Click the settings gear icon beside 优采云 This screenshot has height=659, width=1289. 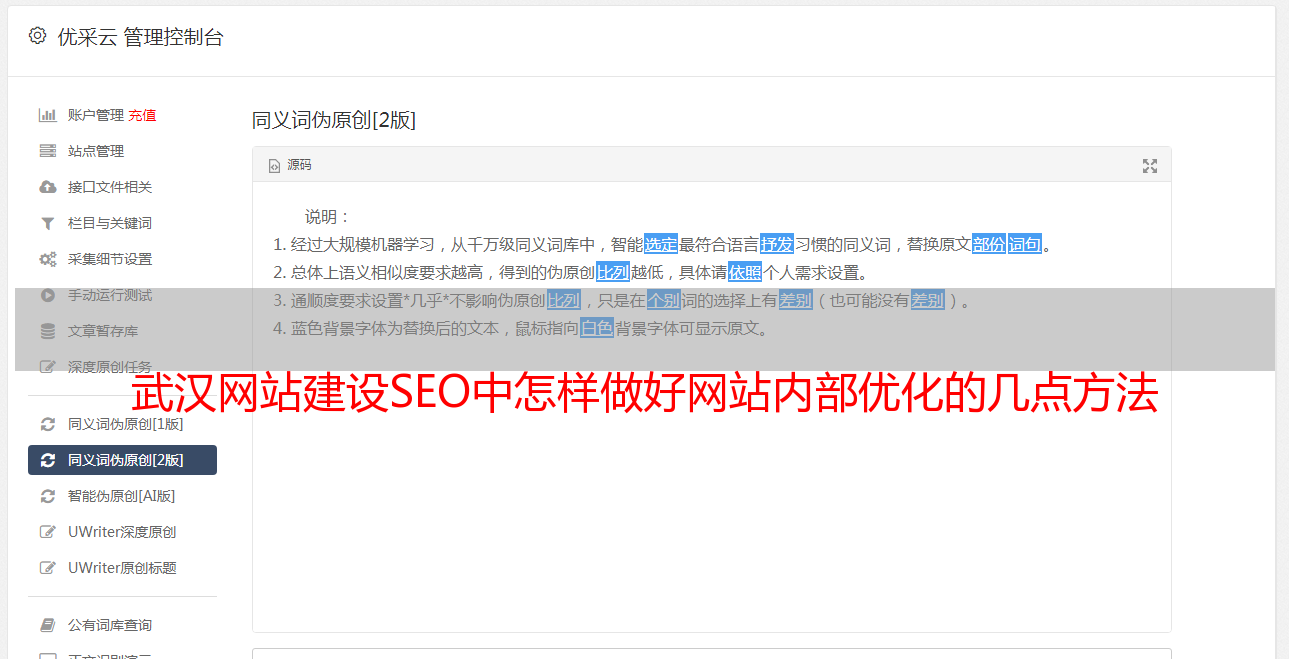[37, 36]
